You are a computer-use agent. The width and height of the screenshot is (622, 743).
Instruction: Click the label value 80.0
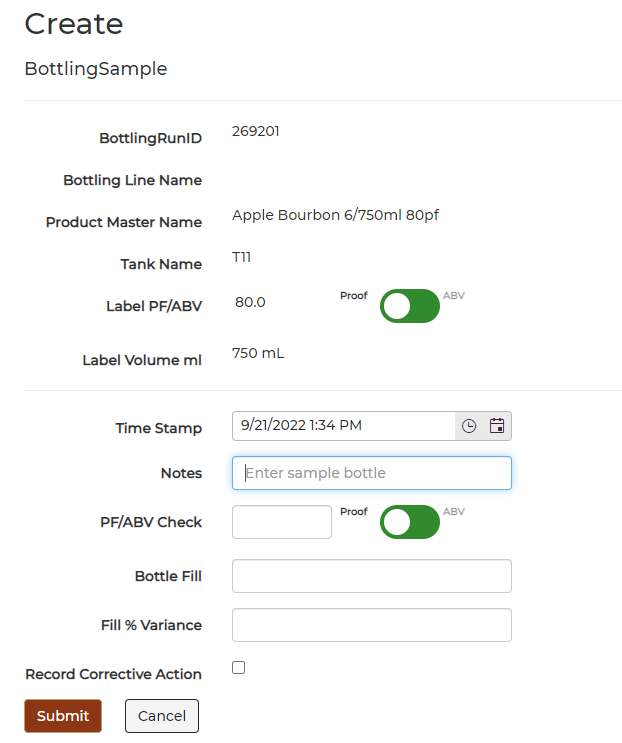[x=250, y=302]
